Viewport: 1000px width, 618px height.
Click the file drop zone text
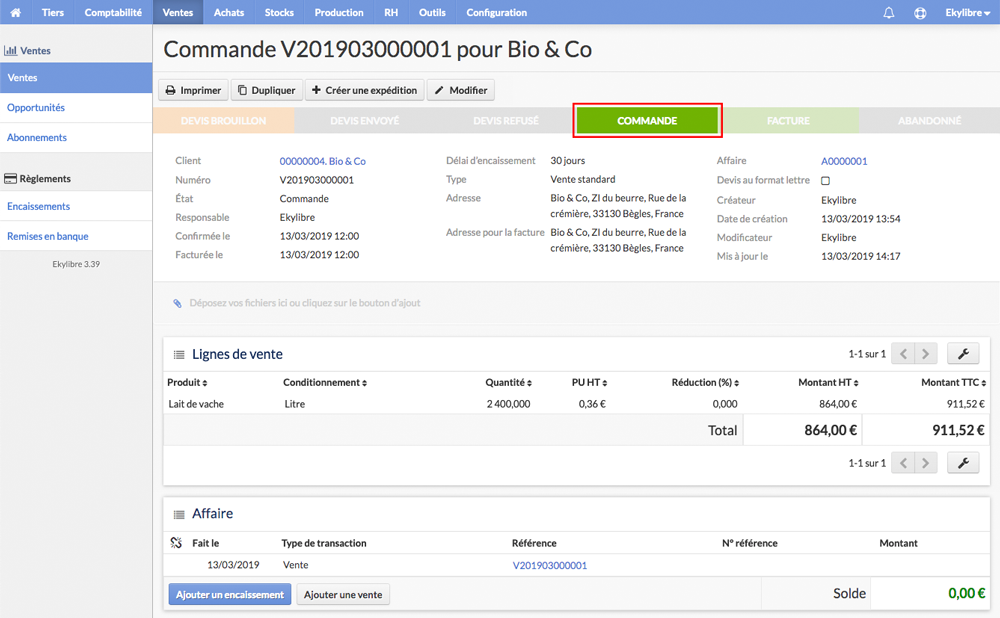coord(305,303)
